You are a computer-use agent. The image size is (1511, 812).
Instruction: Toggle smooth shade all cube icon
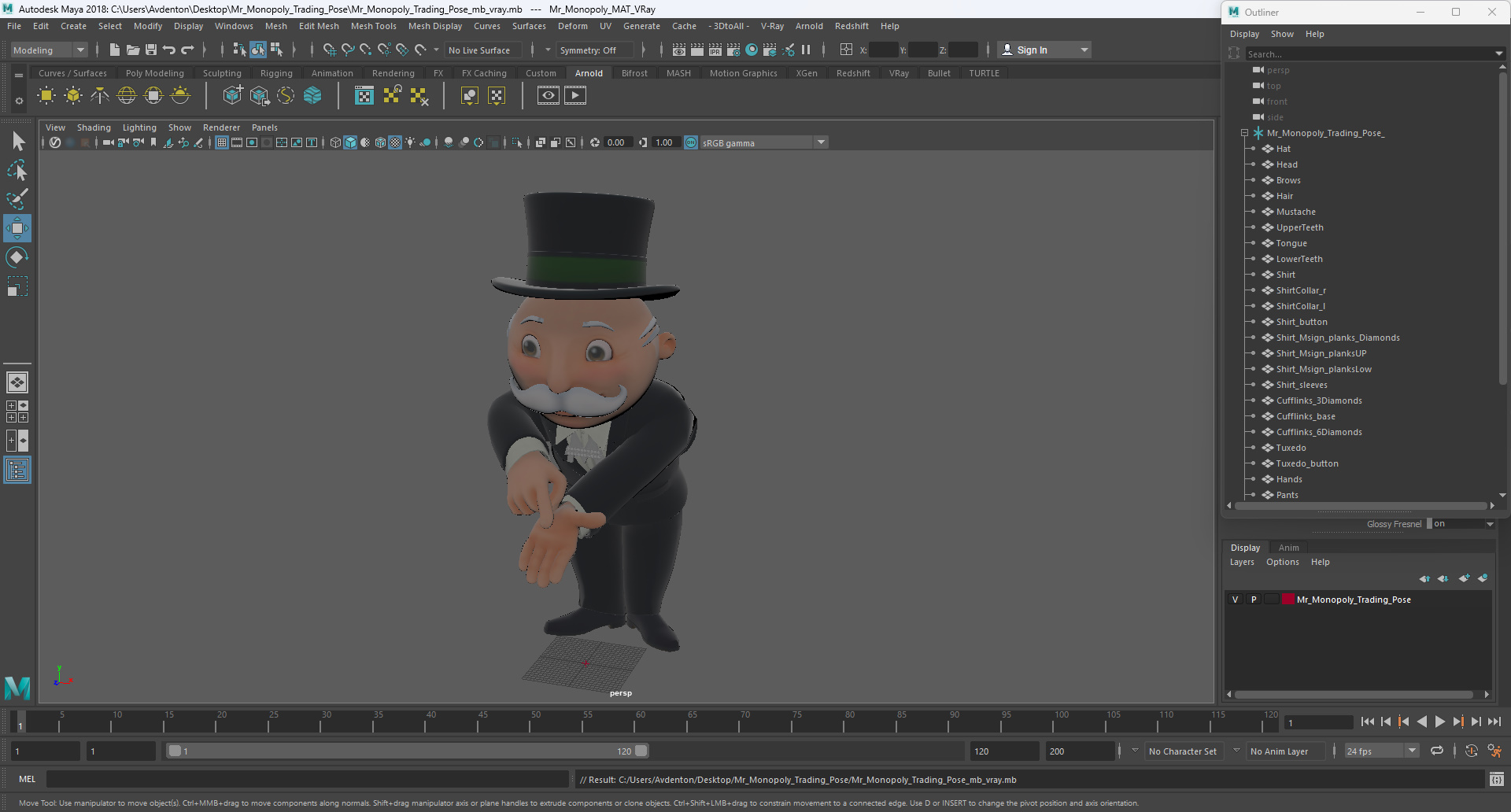(350, 142)
